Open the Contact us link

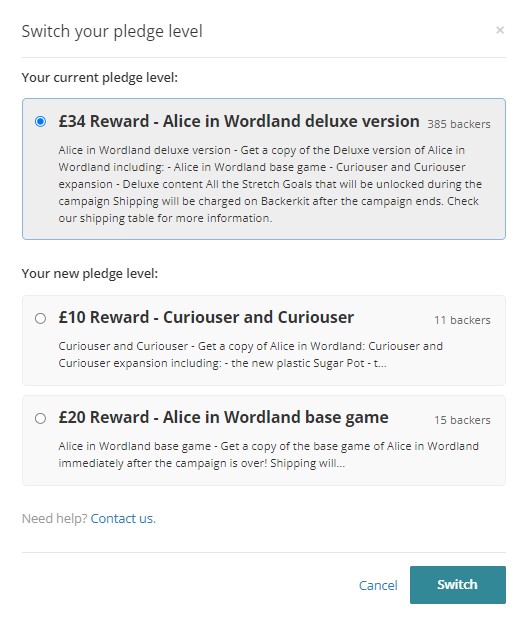click(123, 518)
